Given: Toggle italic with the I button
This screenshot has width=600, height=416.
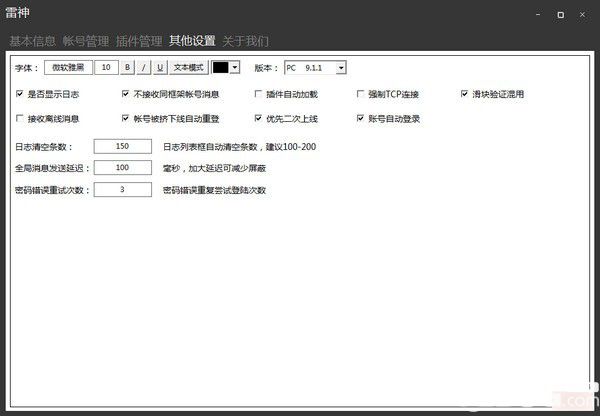Looking at the screenshot, I should [144, 67].
